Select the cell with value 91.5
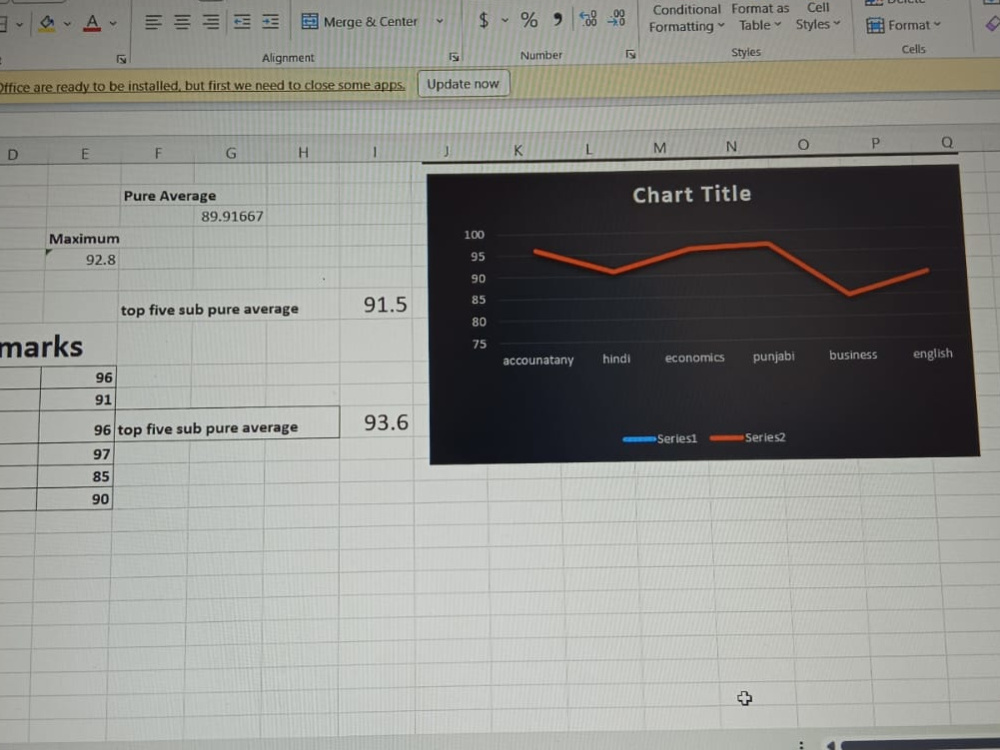 click(376, 304)
